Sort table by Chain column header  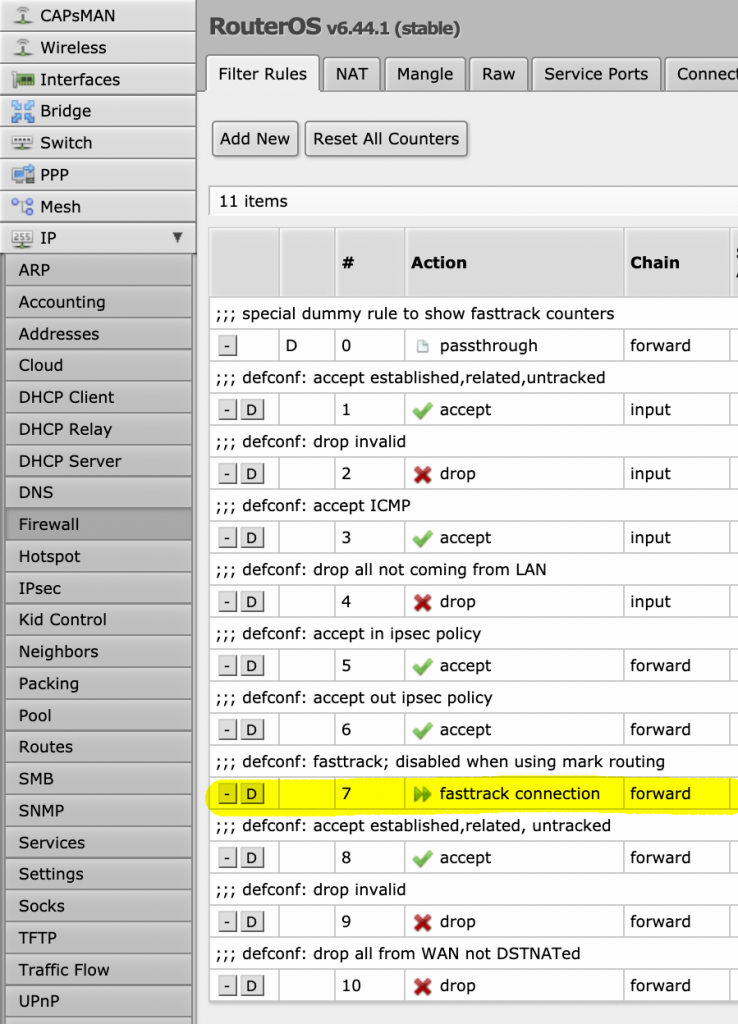tap(677, 263)
